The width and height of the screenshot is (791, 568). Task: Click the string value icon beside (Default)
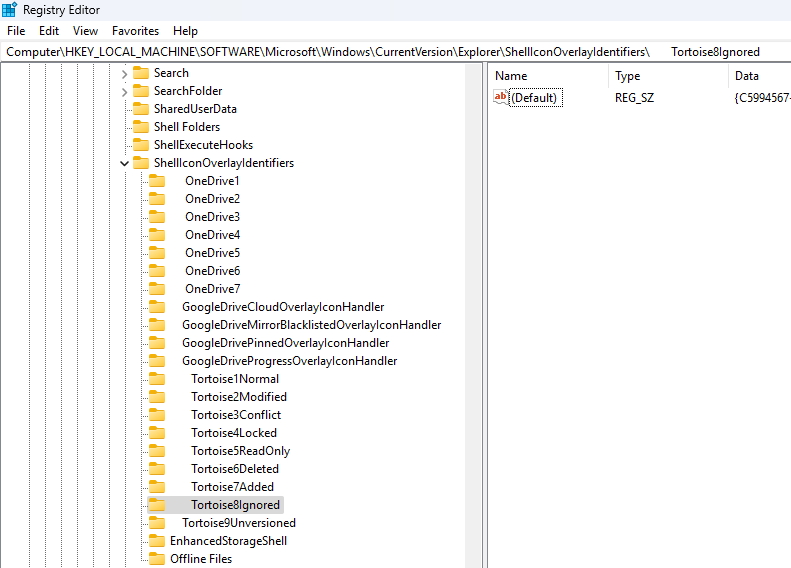coord(501,97)
